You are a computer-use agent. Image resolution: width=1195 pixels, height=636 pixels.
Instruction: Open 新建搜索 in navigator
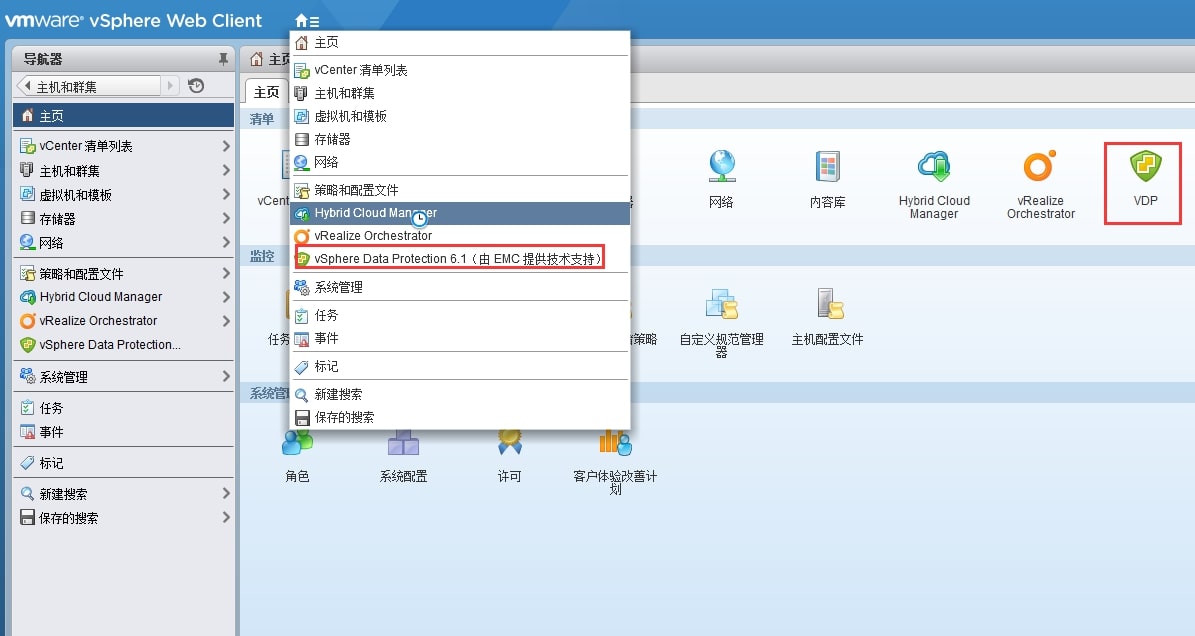pyautogui.click(x=123, y=494)
